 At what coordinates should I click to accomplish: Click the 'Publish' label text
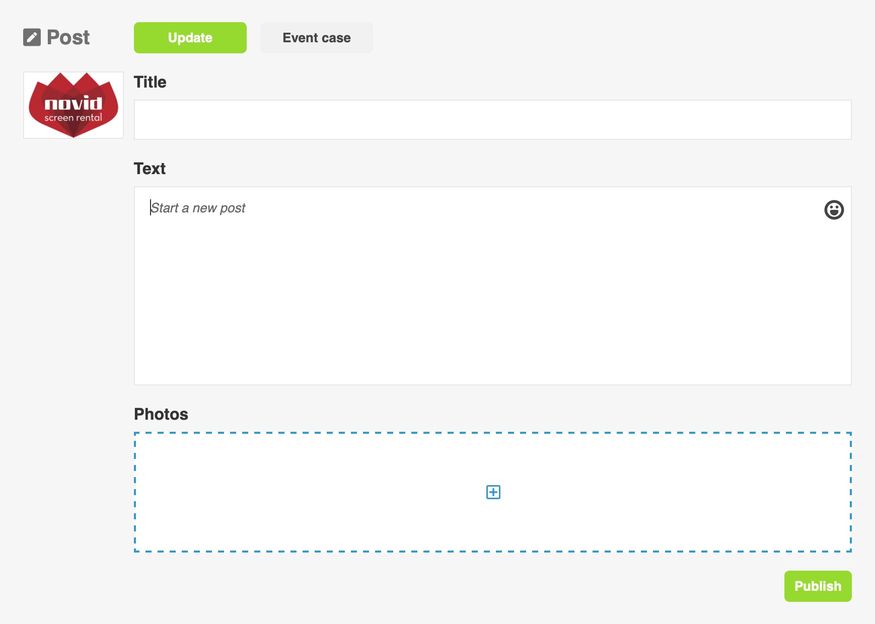coord(818,586)
